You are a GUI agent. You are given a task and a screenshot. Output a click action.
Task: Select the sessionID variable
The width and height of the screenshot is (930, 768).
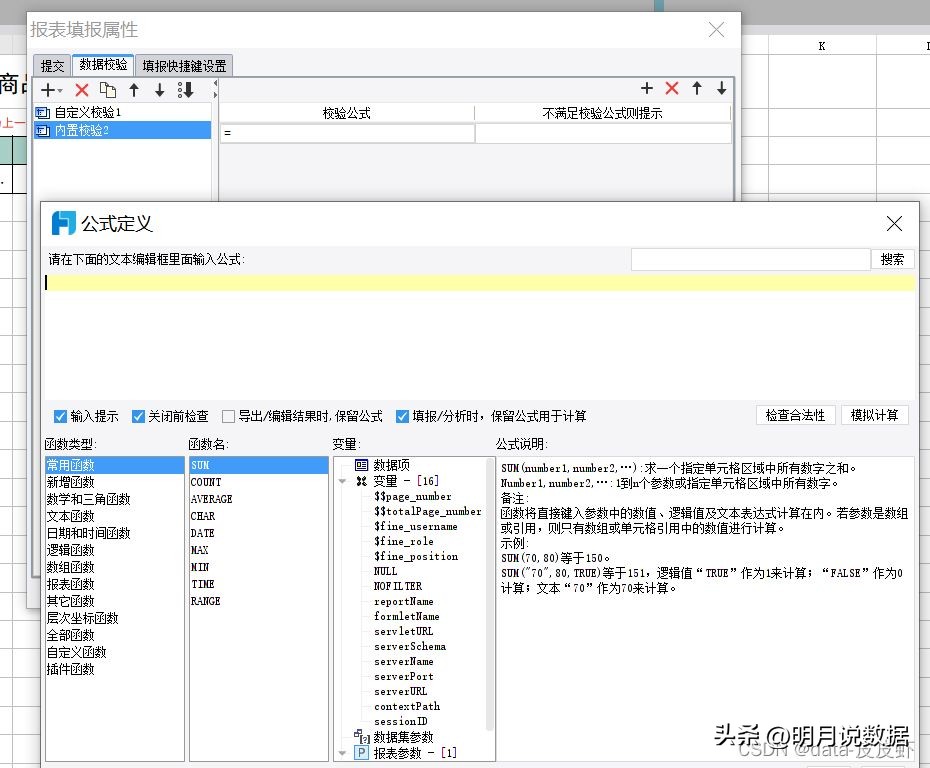pos(400,721)
